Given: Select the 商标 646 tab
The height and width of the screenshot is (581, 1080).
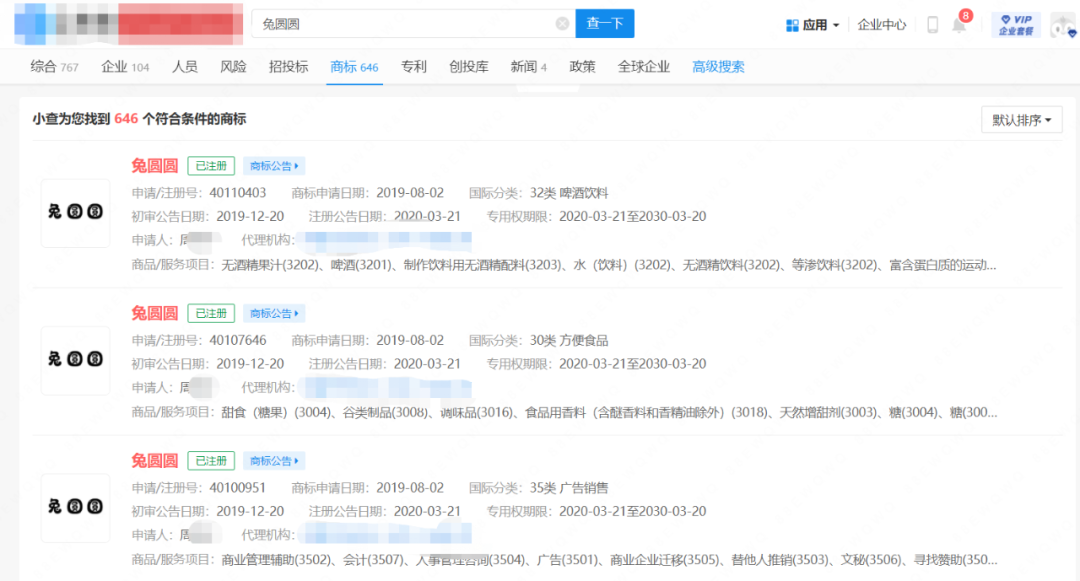Looking at the screenshot, I should click(x=354, y=67).
